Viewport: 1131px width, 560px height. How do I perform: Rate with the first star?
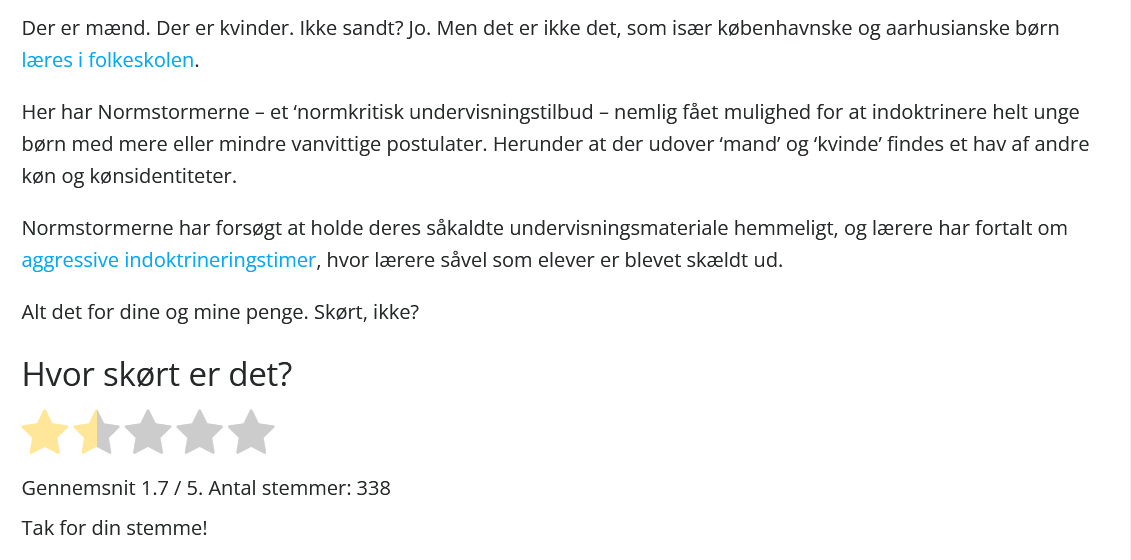(x=45, y=432)
